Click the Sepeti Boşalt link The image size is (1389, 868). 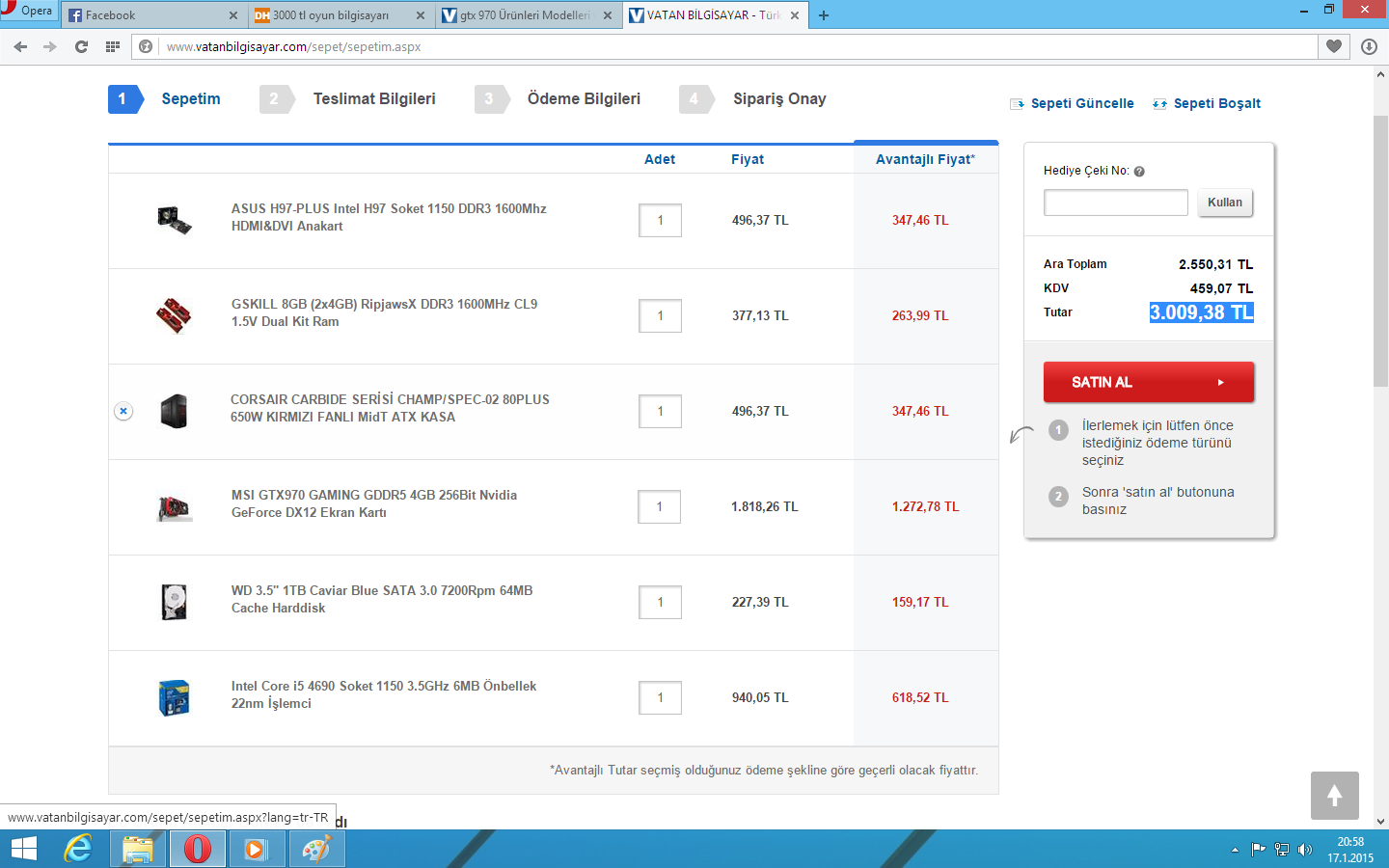[x=1216, y=103]
